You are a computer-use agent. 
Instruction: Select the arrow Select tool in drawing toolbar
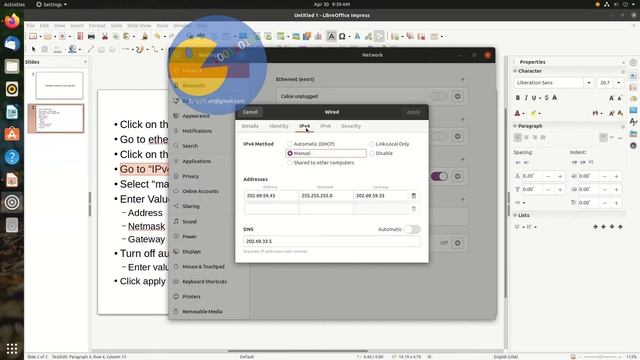pos(33,49)
